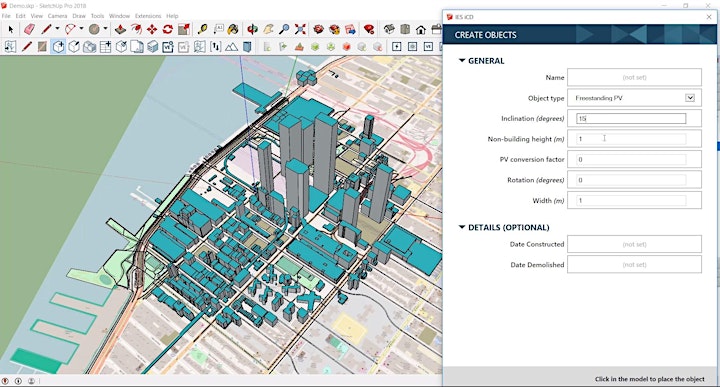Click the Rotation (degrees) field

click(x=634, y=180)
